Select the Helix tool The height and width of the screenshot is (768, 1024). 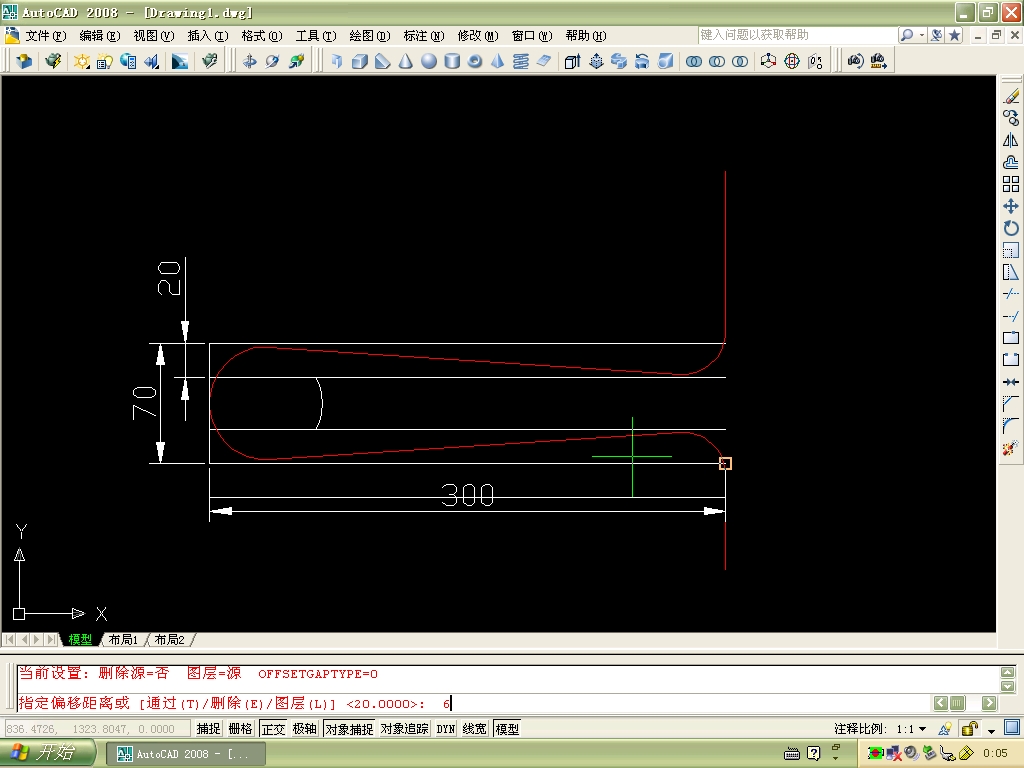520,61
